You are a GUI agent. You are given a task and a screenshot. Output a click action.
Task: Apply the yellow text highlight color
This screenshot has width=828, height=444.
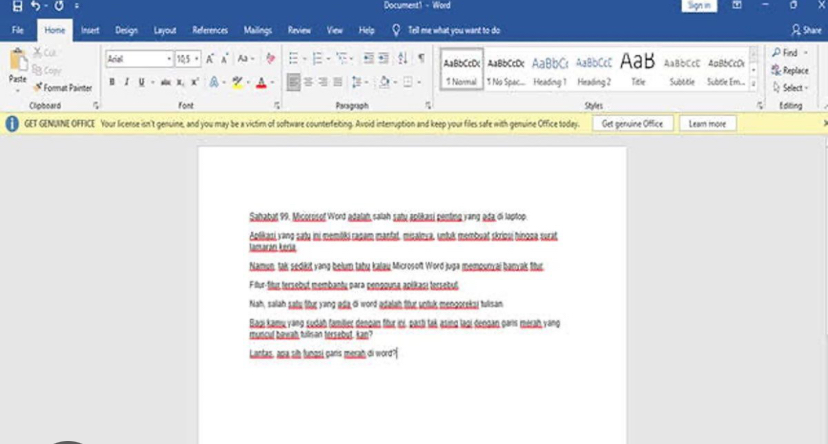click(237, 82)
